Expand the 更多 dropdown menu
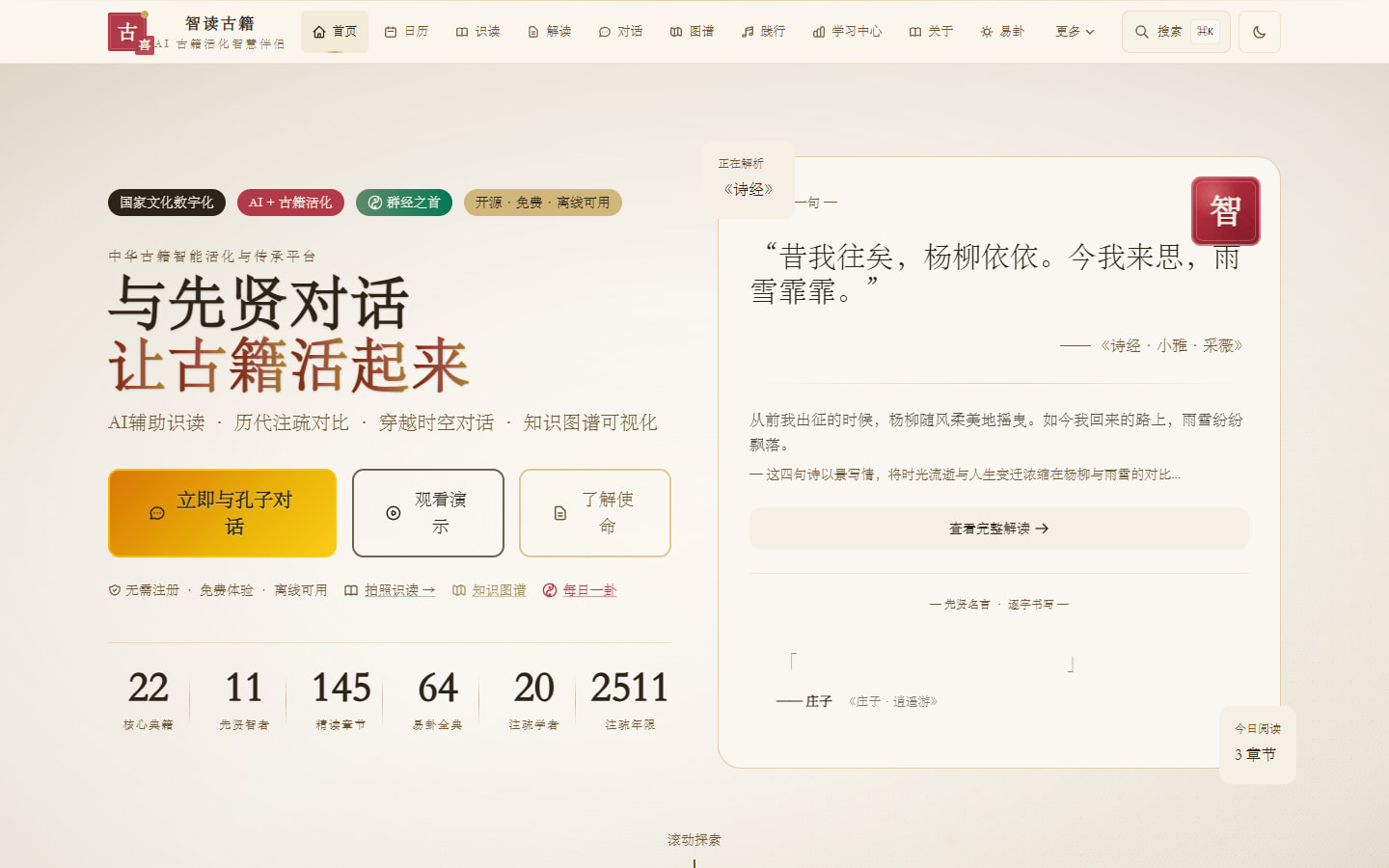 click(x=1075, y=32)
